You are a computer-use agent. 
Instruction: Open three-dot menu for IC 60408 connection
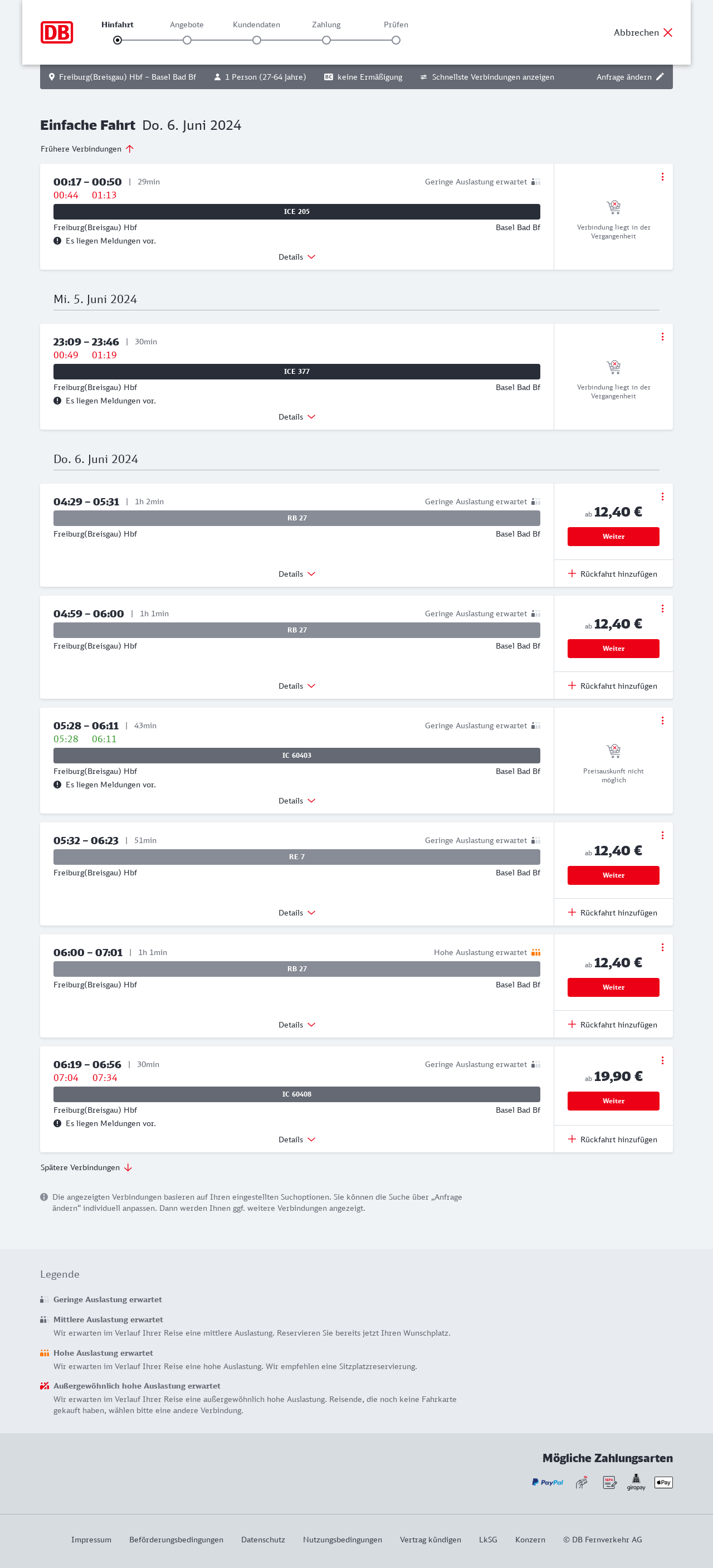pyautogui.click(x=662, y=1060)
